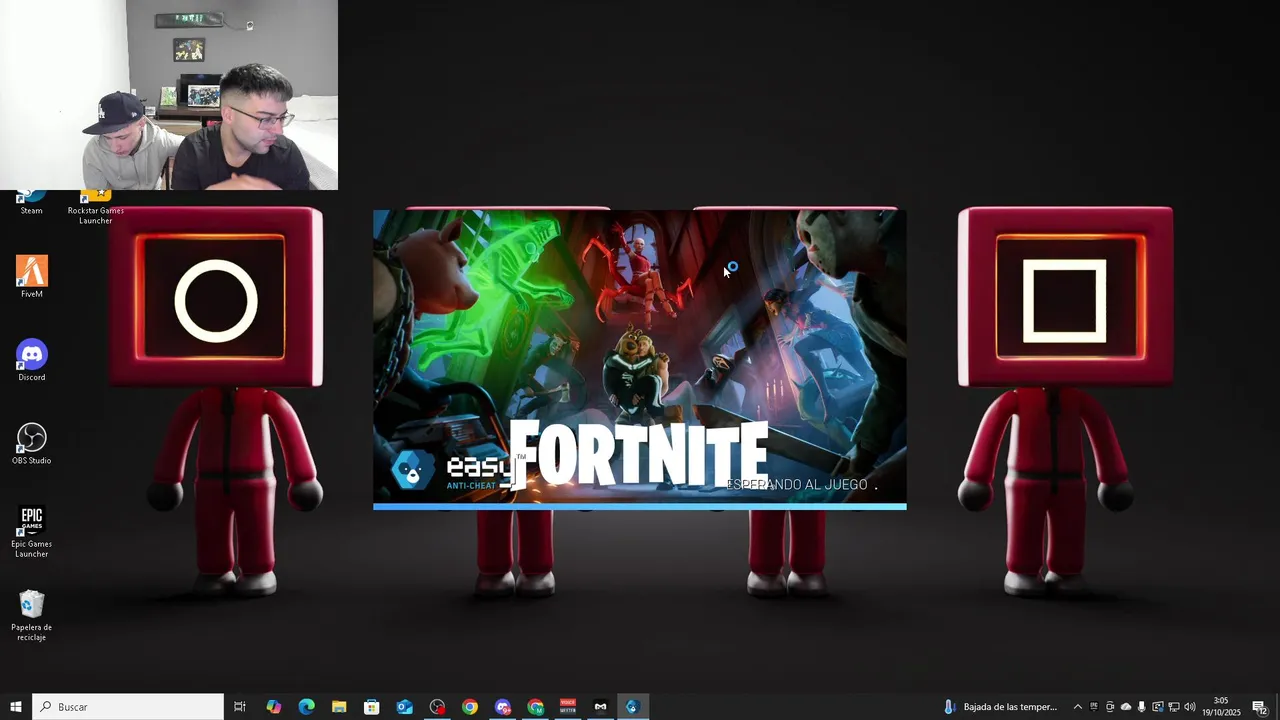Select the OBS Studio desktop icon

click(31, 444)
